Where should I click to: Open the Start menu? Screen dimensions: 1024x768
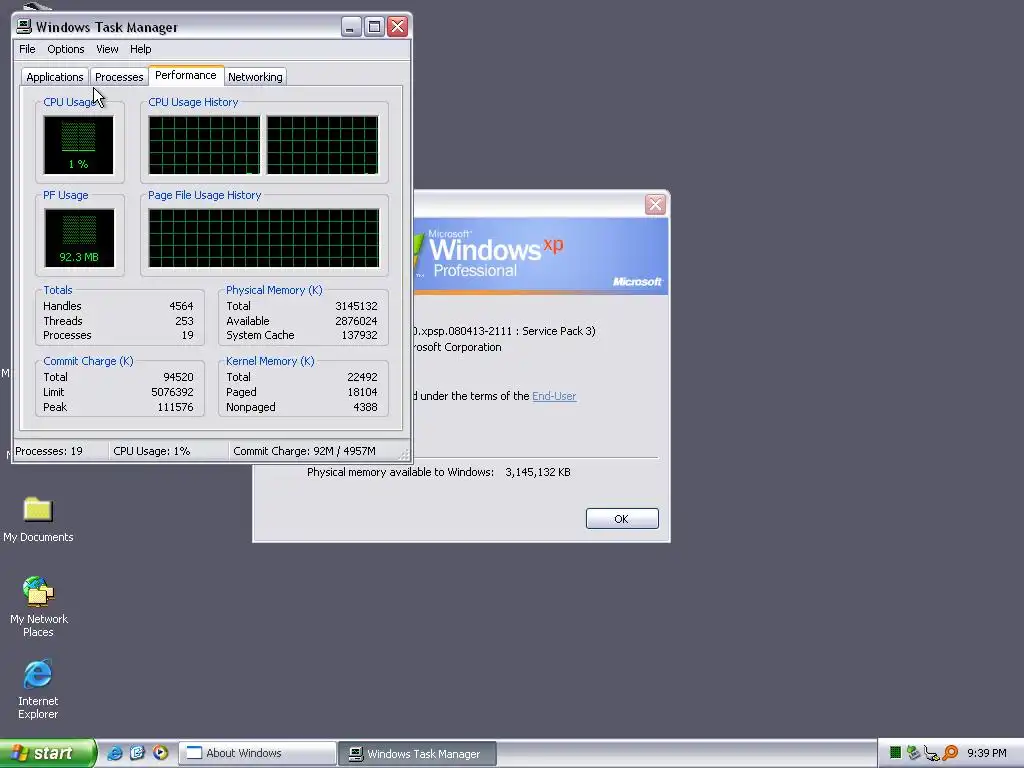(48, 753)
